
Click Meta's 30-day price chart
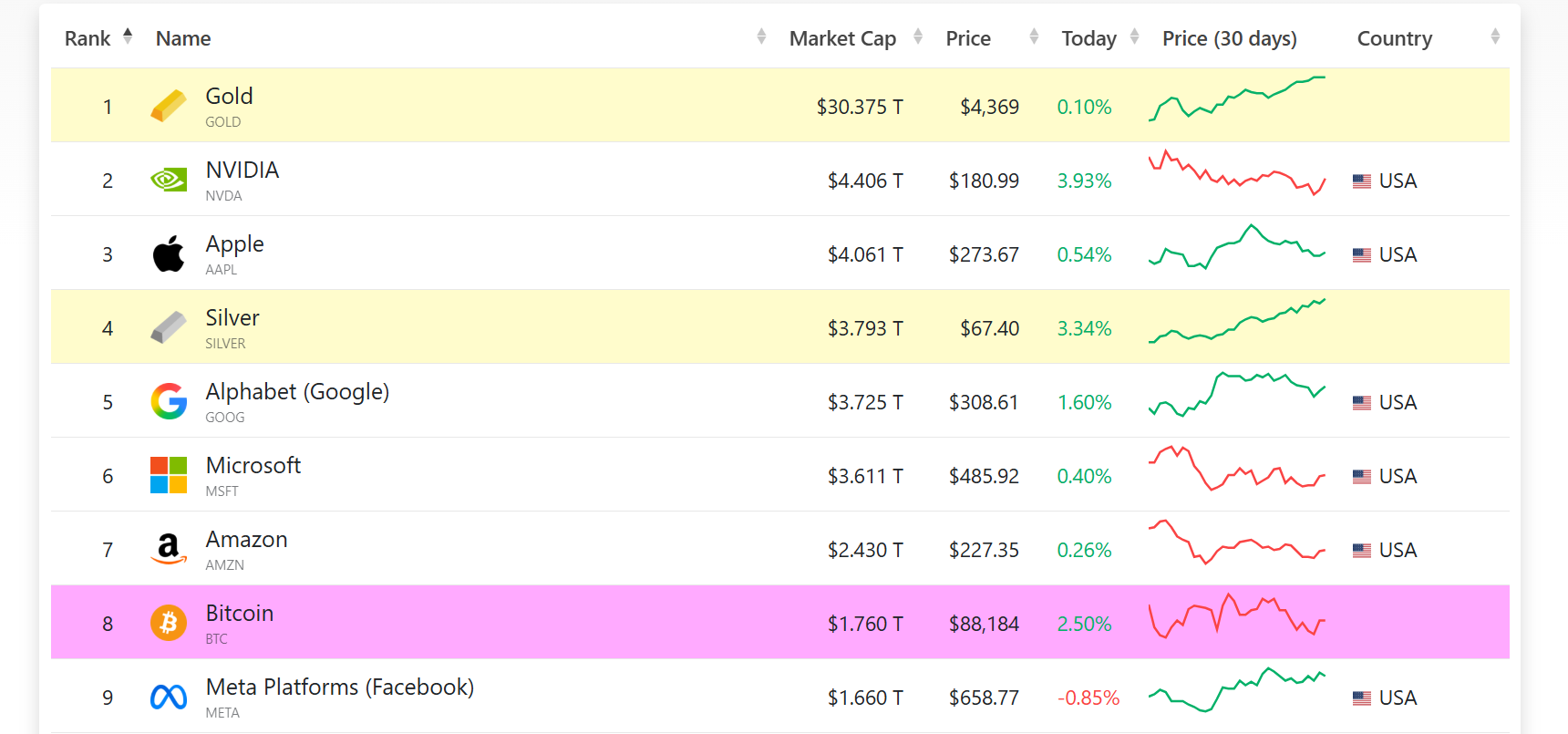pyautogui.click(x=1237, y=690)
